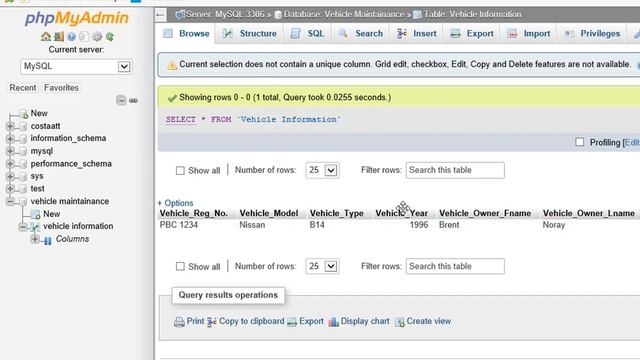Click the Create view icon
The image size is (640, 360).
pos(399,322)
